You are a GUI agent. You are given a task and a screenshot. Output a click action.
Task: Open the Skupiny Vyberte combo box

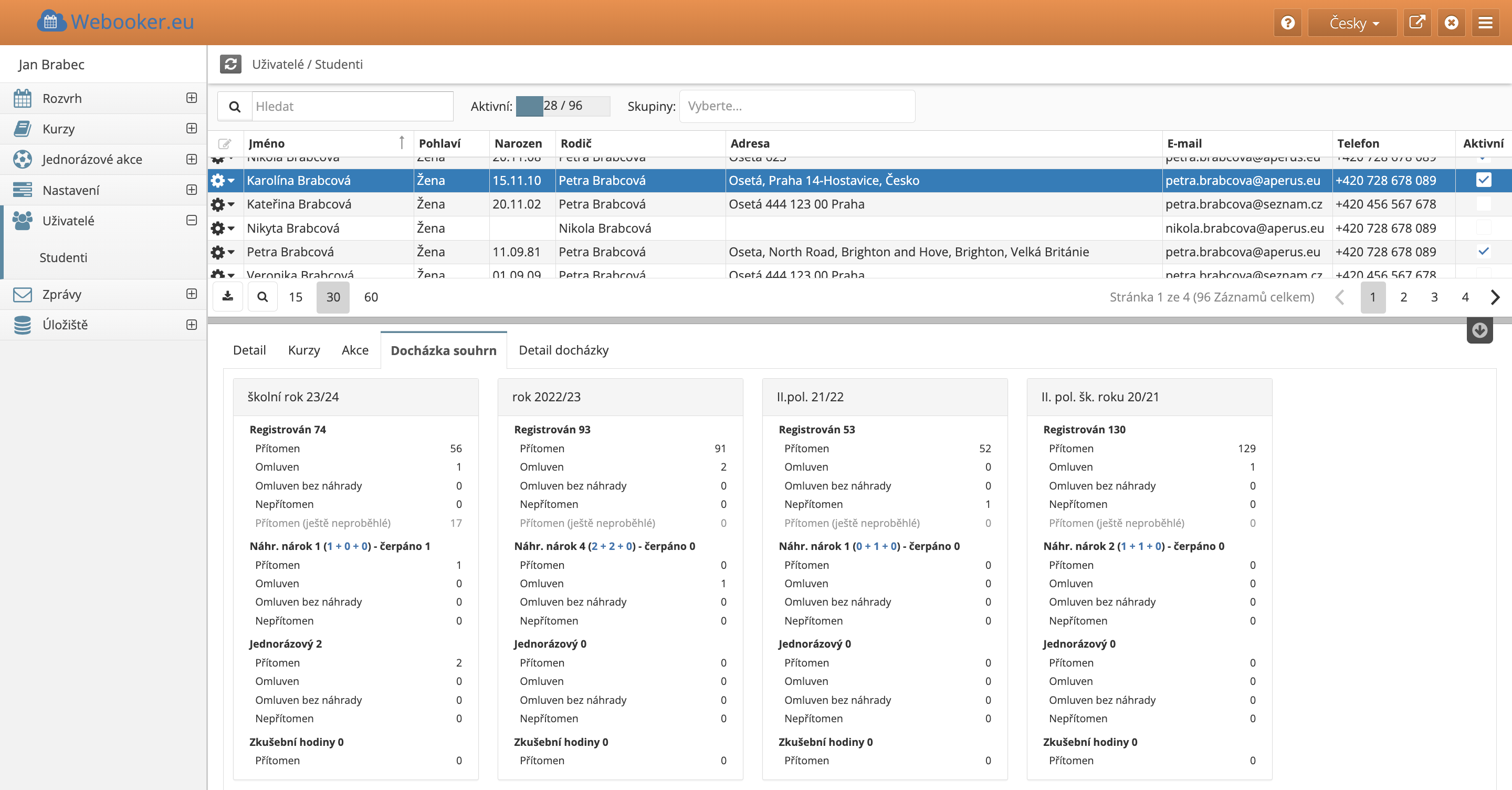coord(796,106)
